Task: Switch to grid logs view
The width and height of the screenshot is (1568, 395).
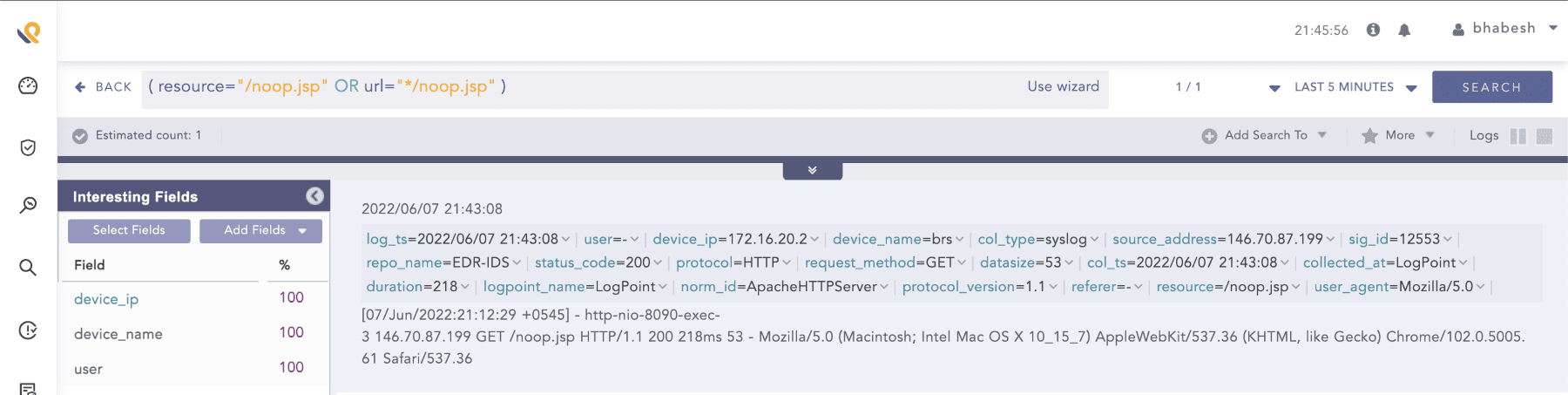Action: click(1544, 136)
